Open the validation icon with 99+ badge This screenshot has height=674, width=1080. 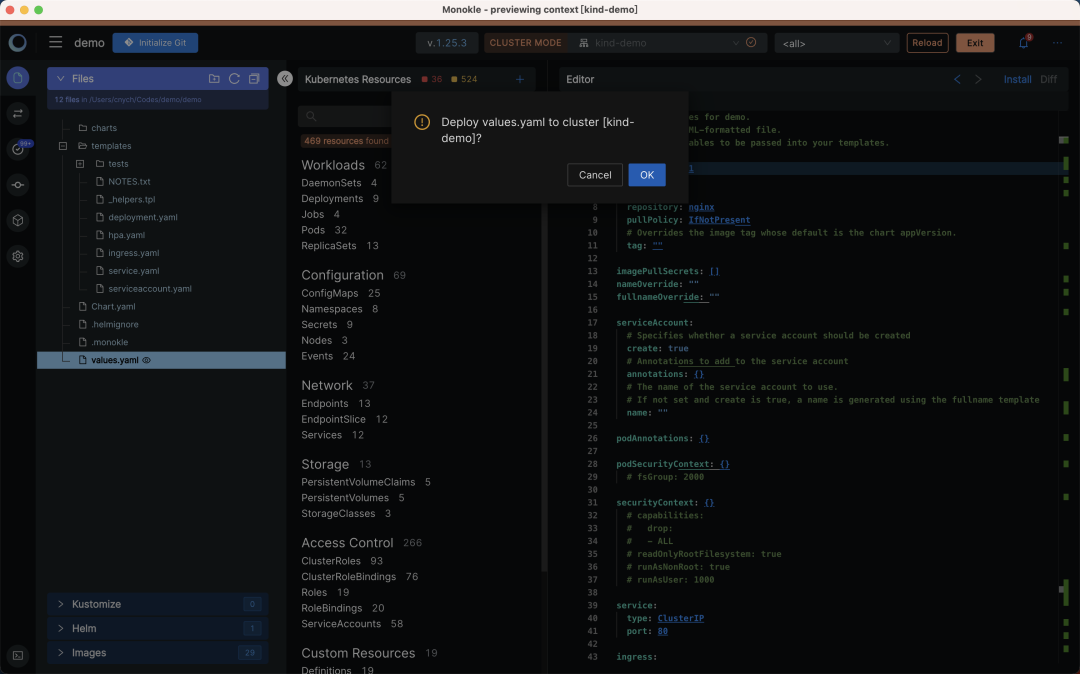click(17, 149)
